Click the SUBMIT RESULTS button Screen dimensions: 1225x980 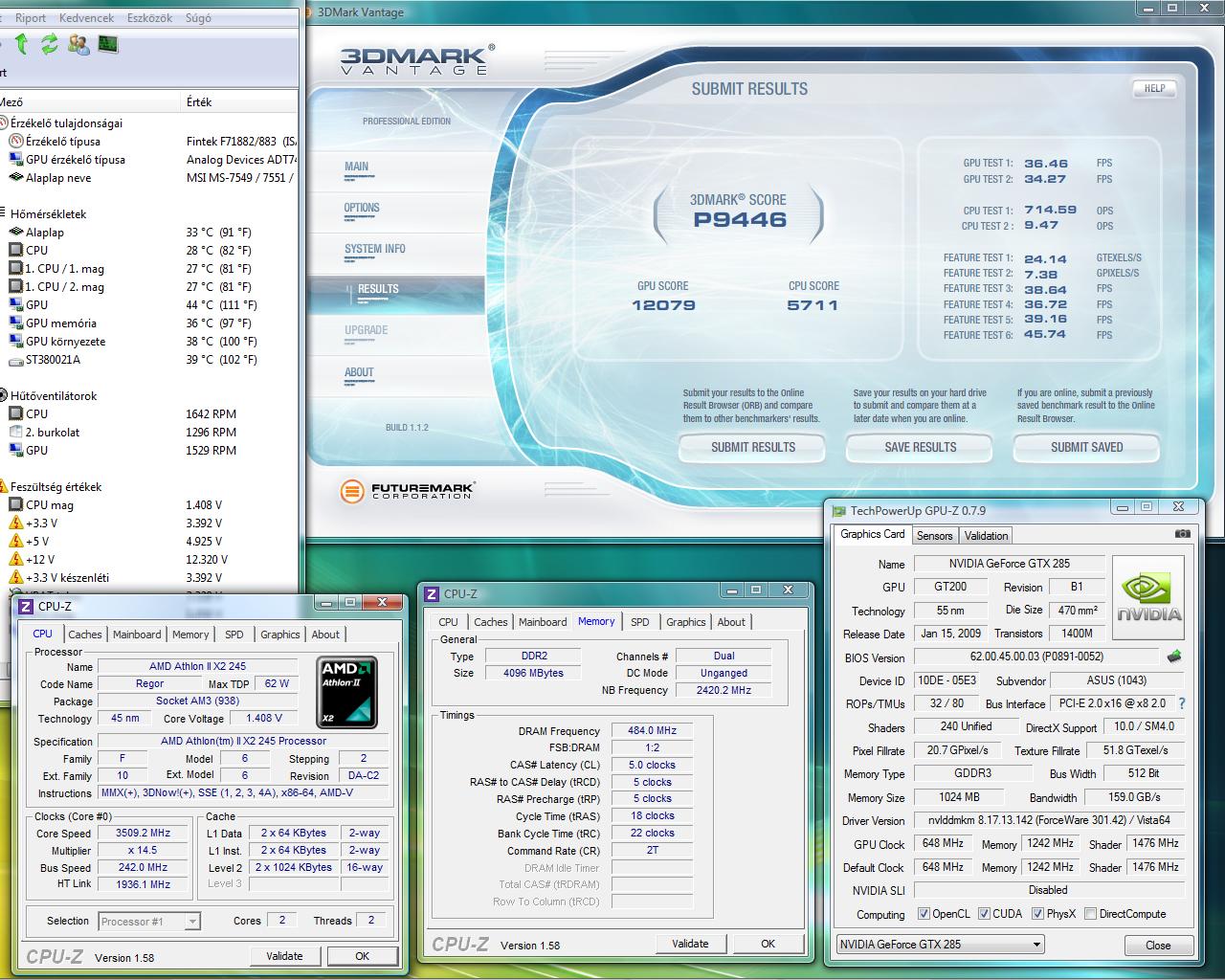[x=753, y=447]
